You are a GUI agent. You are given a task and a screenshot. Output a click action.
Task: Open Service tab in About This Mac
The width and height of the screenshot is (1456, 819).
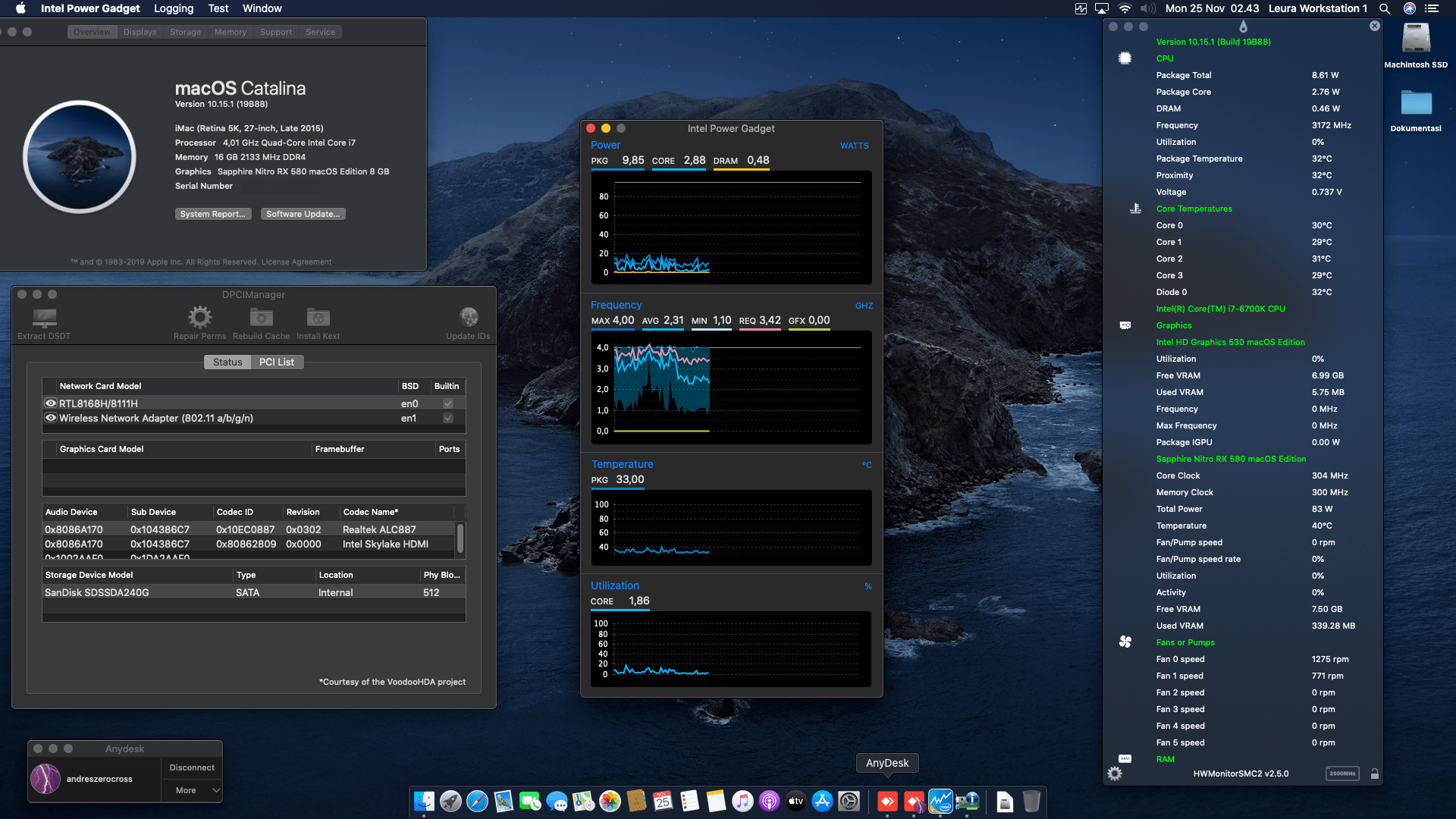(x=321, y=32)
